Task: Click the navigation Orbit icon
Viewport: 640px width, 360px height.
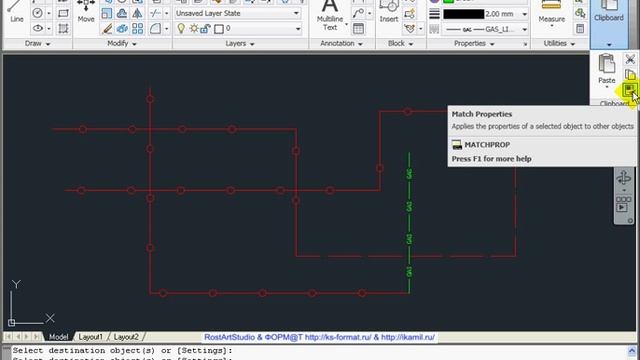Action: [x=624, y=178]
